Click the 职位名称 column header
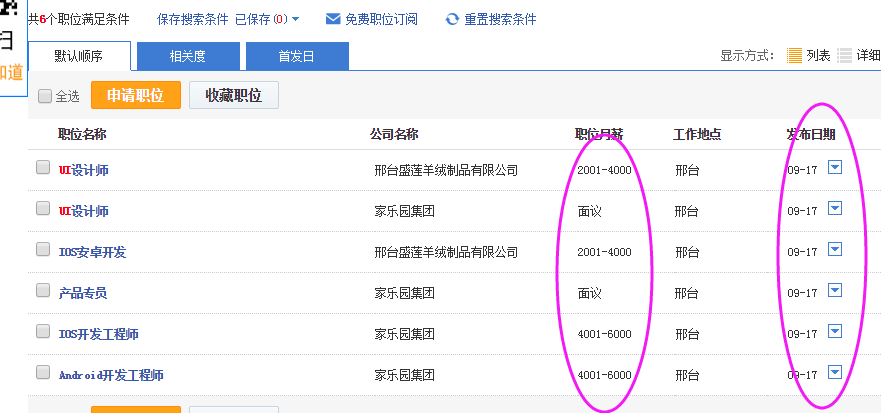This screenshot has height=413, width=895. (x=82, y=134)
